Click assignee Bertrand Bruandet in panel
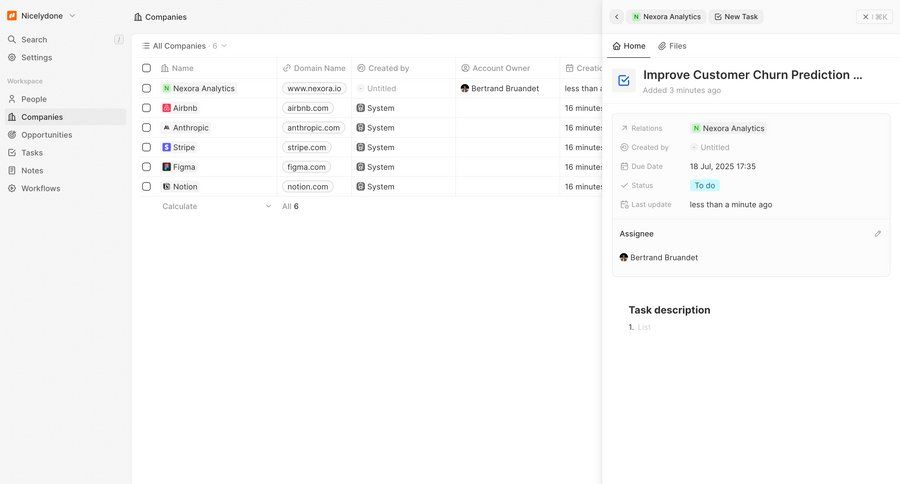900x484 pixels. pos(659,257)
